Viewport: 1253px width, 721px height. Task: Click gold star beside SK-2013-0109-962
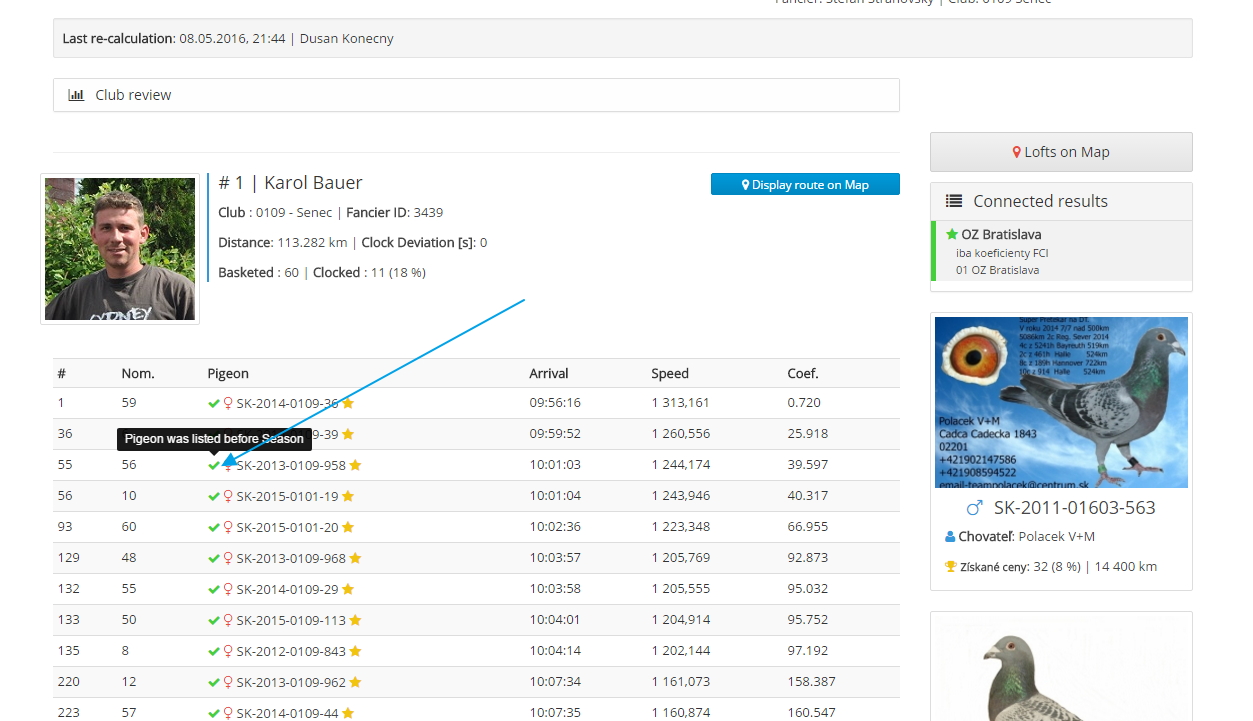[x=355, y=682]
